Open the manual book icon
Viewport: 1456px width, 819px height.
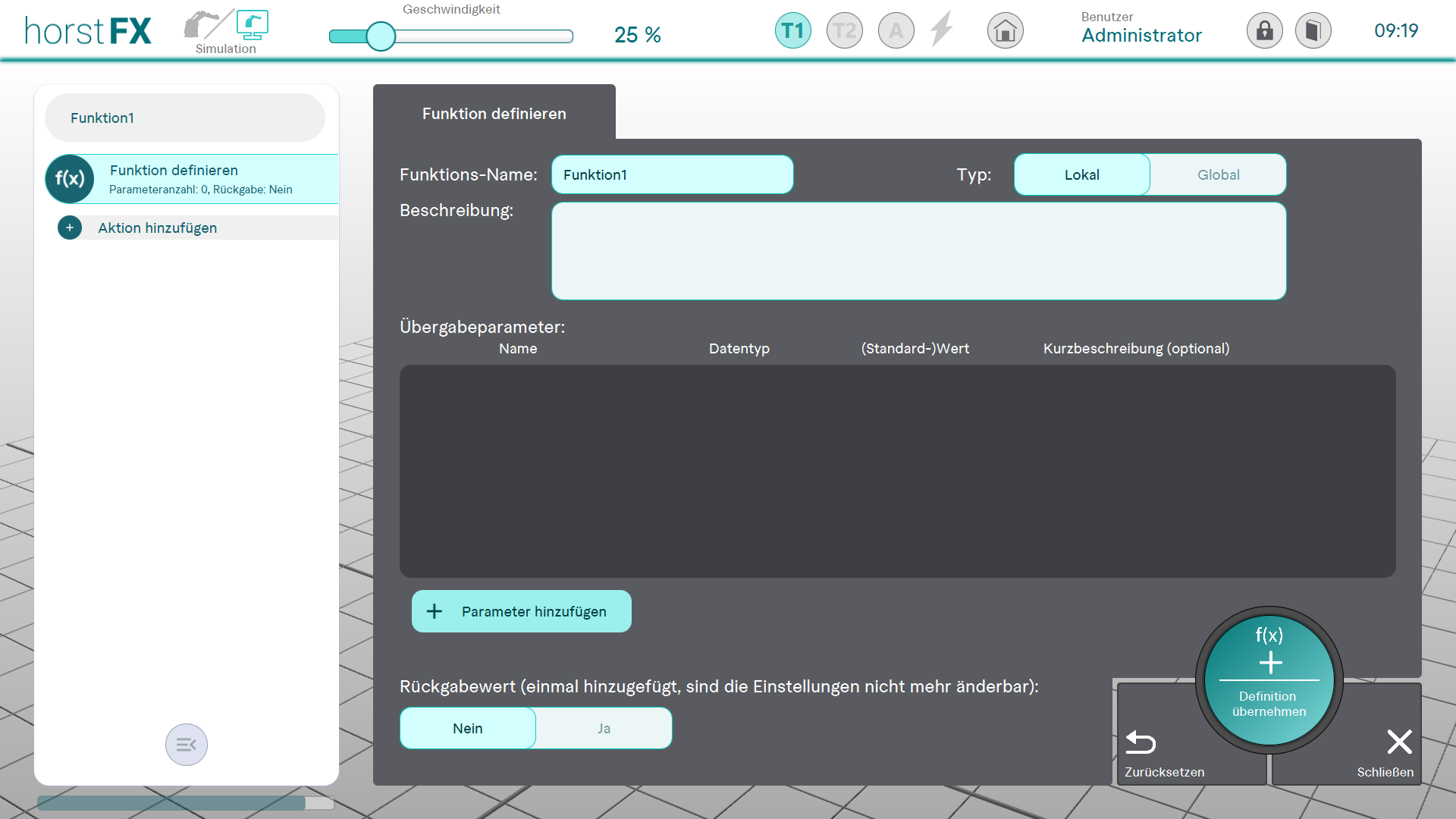coord(1313,31)
